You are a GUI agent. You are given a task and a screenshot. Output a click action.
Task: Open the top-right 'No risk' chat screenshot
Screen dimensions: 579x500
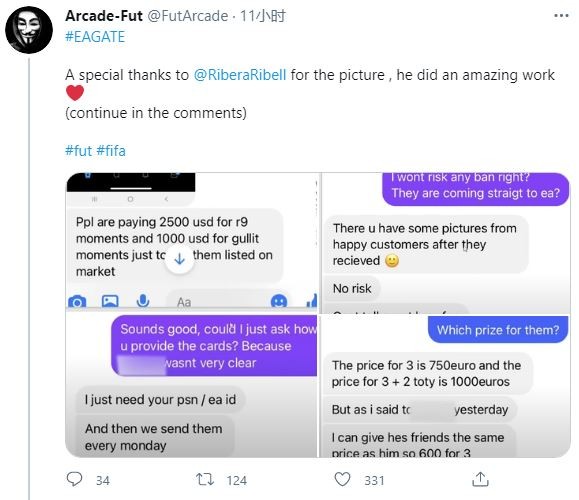point(446,243)
